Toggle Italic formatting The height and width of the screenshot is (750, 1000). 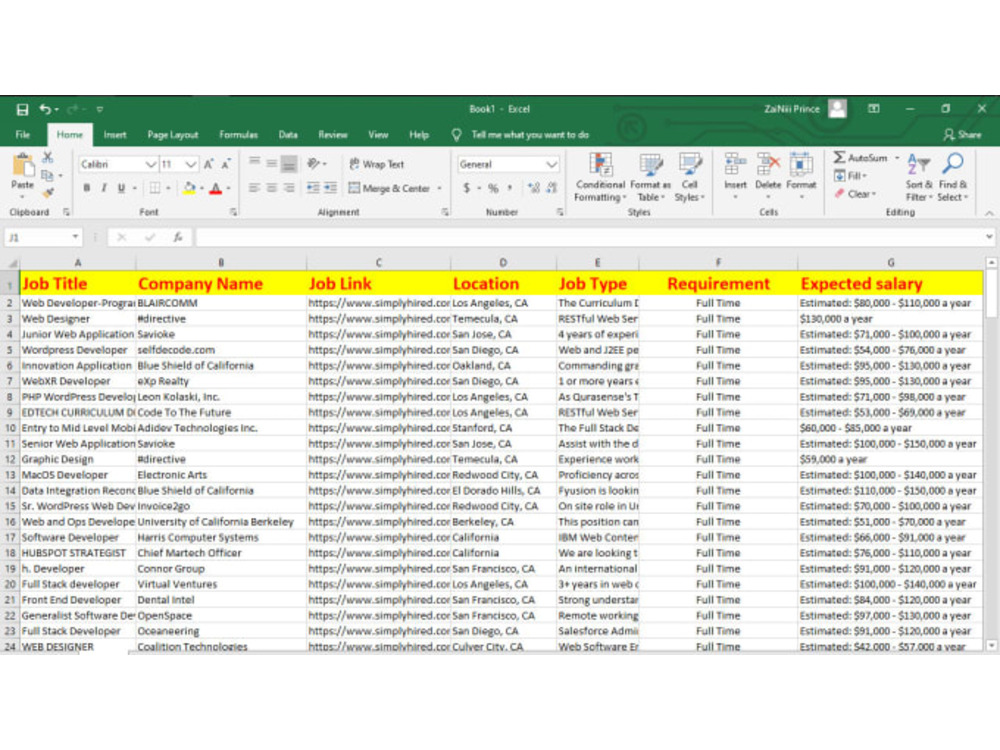104,188
